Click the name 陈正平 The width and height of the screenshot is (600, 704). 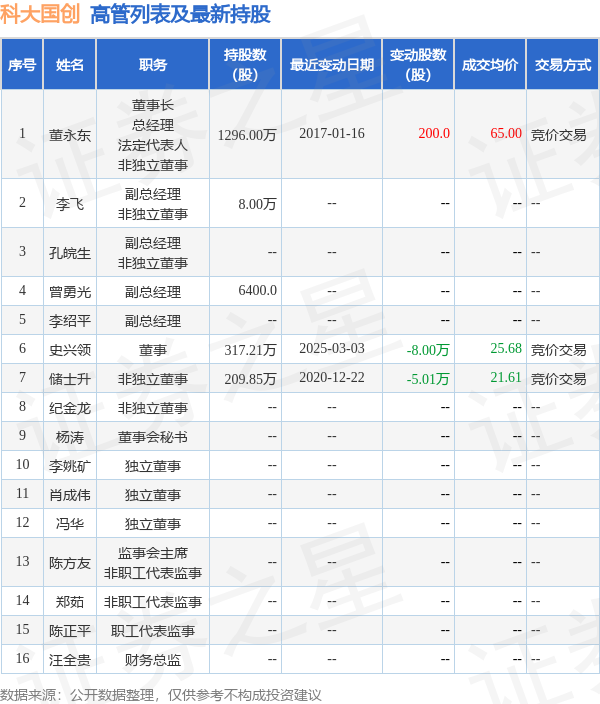point(70,631)
